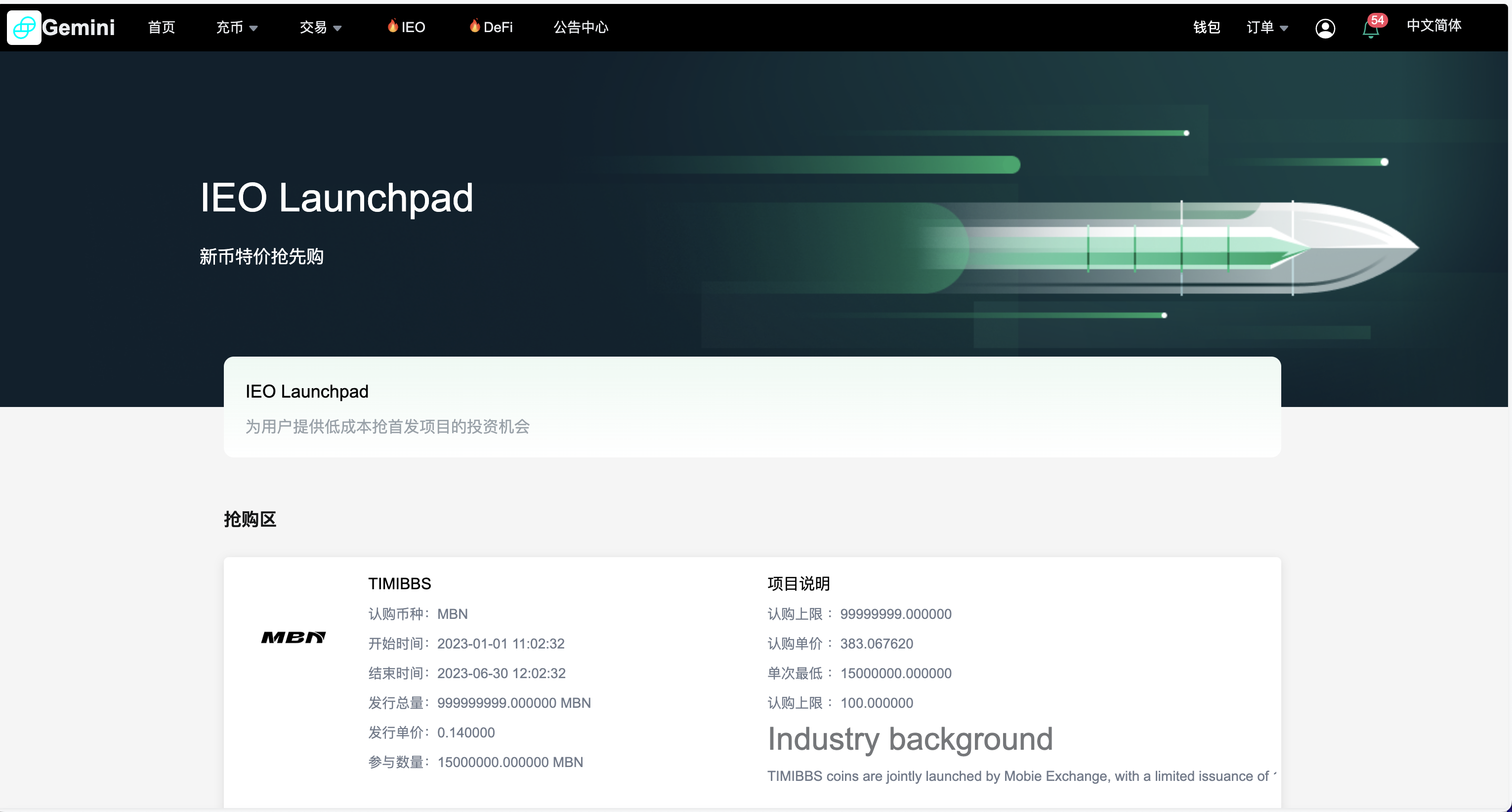
Task: Switch language via 中文简体
Action: pos(1433,26)
